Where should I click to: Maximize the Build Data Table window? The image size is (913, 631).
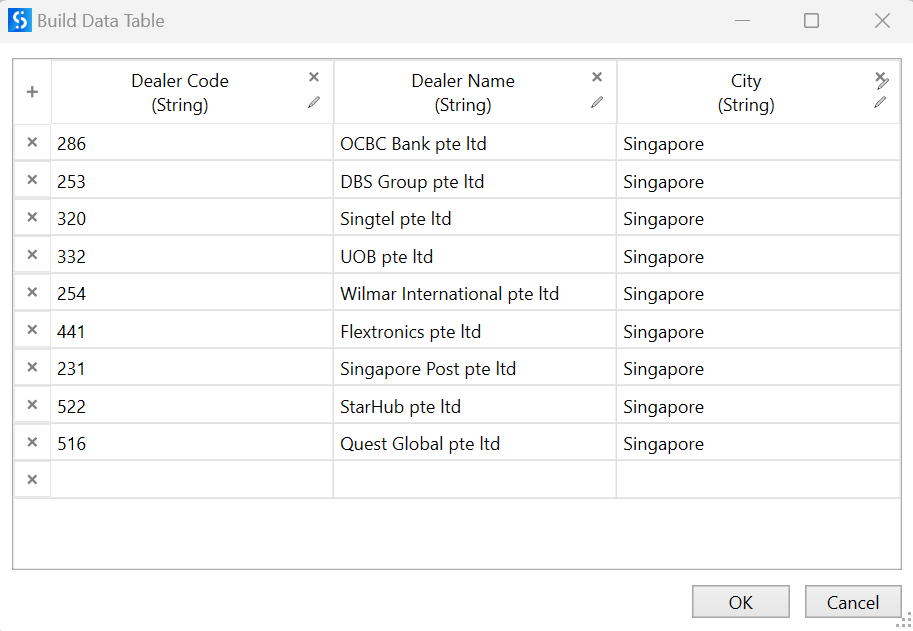(x=811, y=20)
